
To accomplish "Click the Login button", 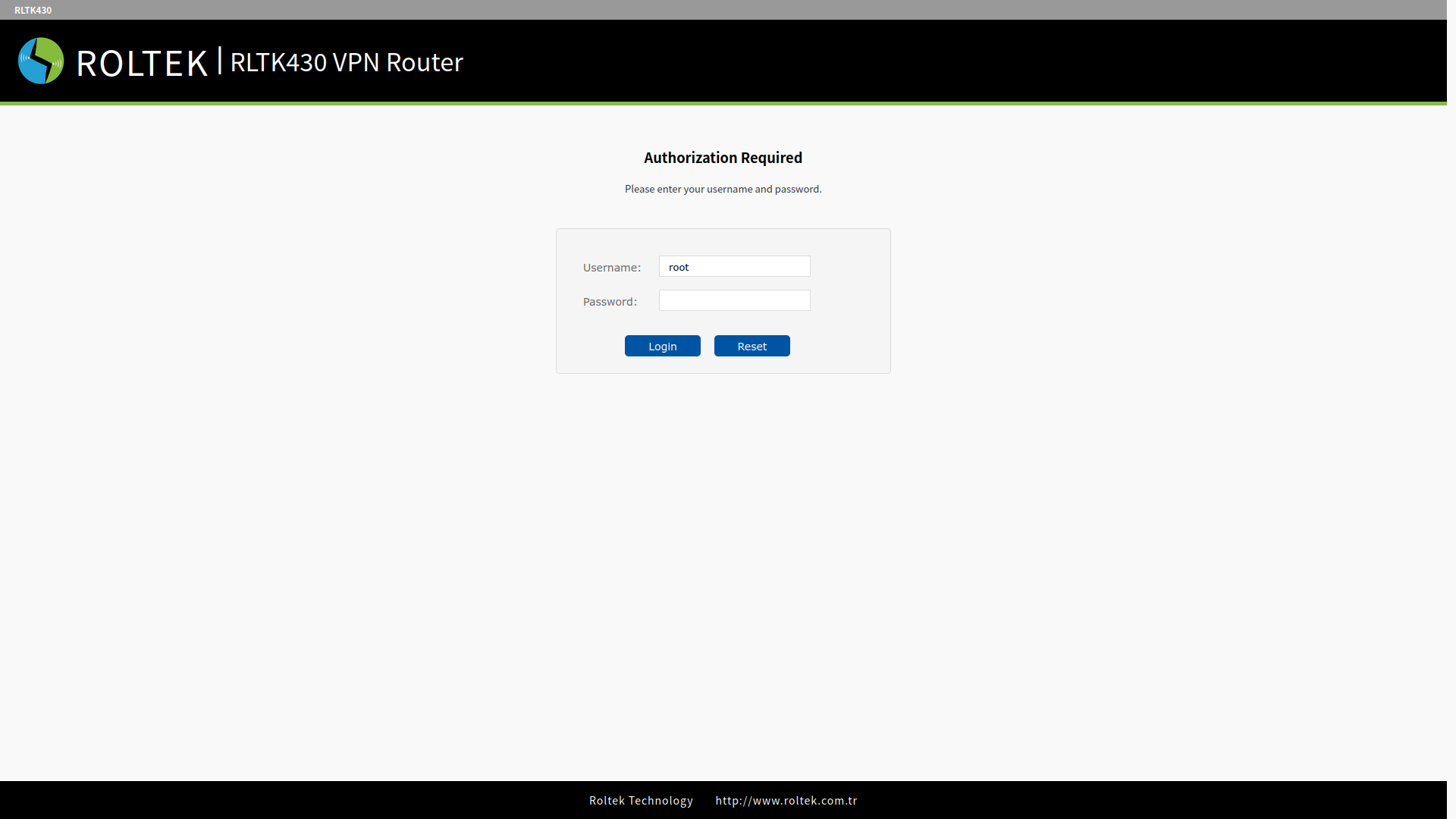I will [x=662, y=346].
